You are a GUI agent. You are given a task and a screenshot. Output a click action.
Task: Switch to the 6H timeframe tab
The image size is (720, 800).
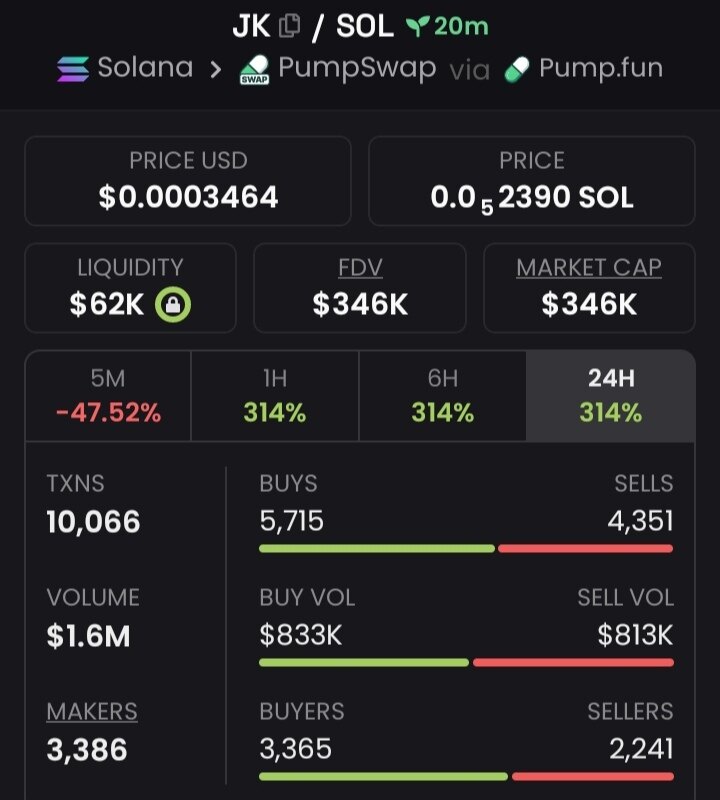click(442, 396)
